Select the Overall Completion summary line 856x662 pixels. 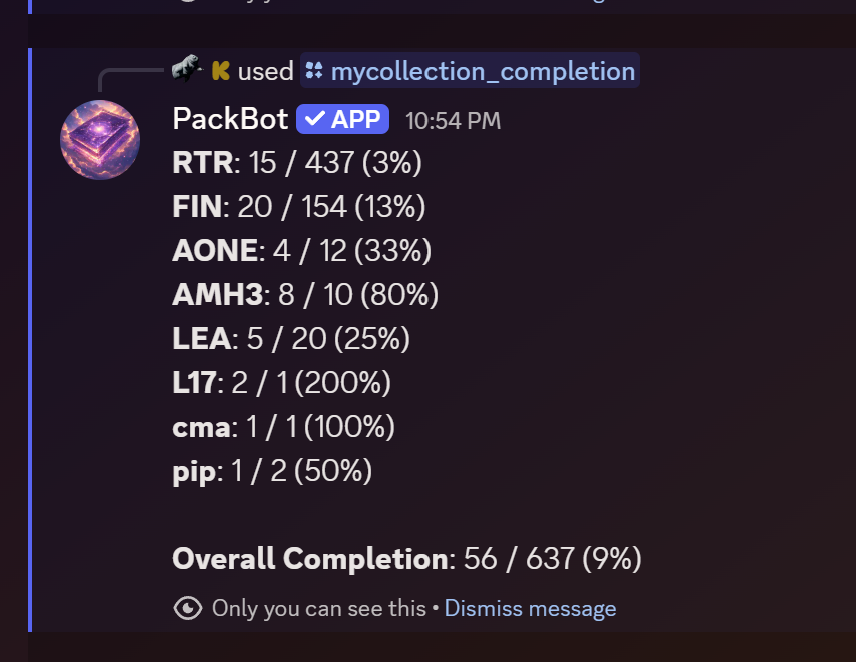[x=407, y=559]
